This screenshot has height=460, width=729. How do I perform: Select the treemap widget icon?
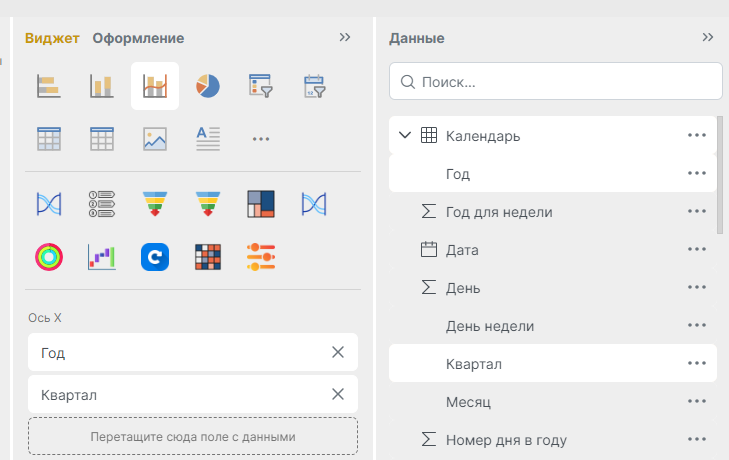point(261,204)
